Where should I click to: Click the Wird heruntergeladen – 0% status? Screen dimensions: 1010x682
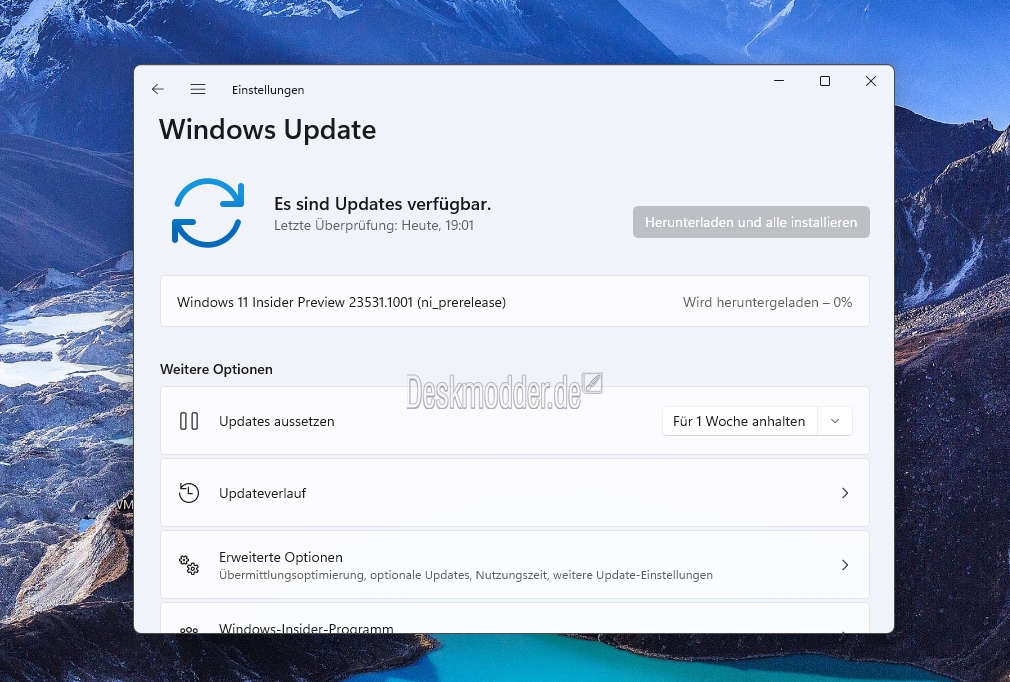click(767, 302)
